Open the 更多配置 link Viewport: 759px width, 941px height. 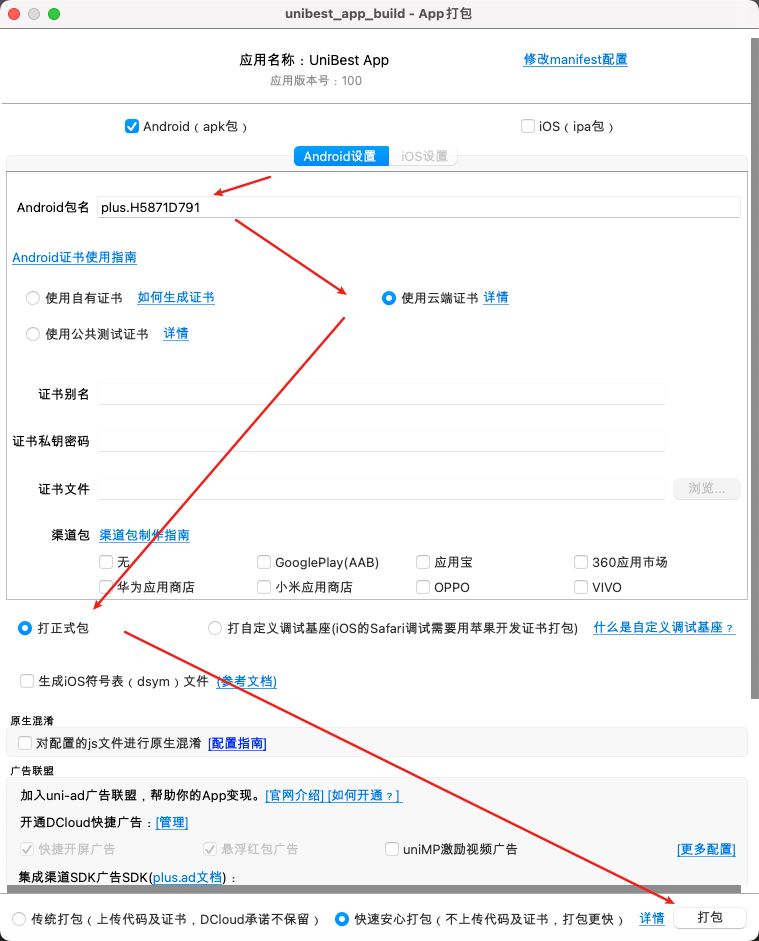pos(706,849)
